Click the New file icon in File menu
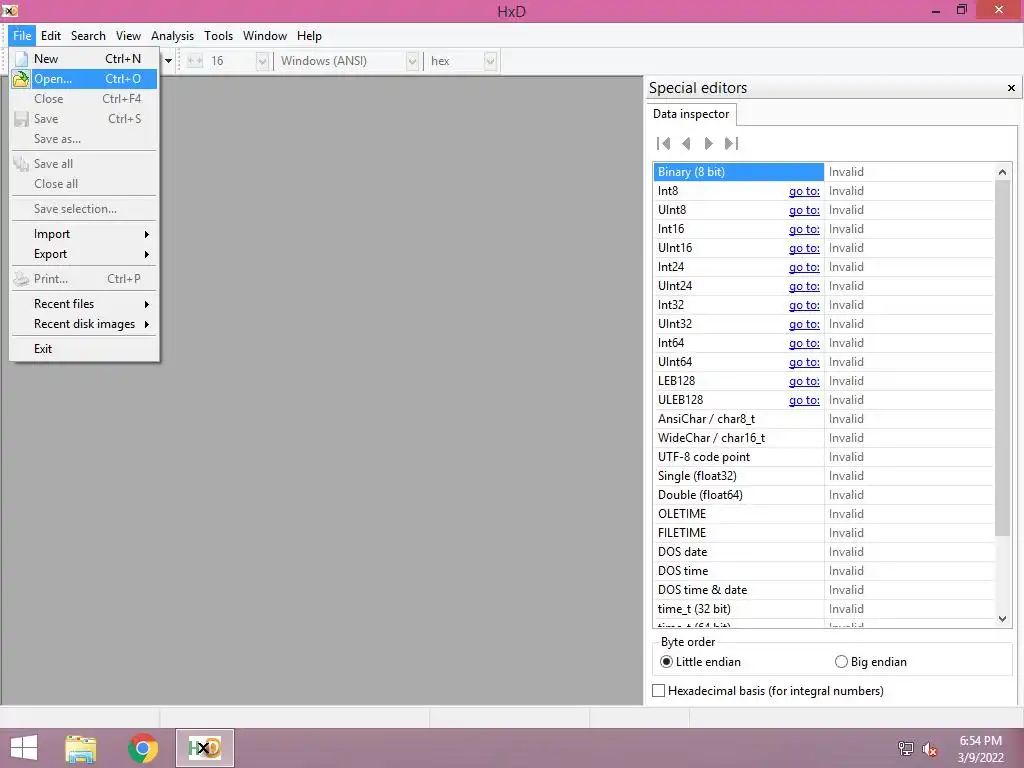The width and height of the screenshot is (1024, 768). 22,59
